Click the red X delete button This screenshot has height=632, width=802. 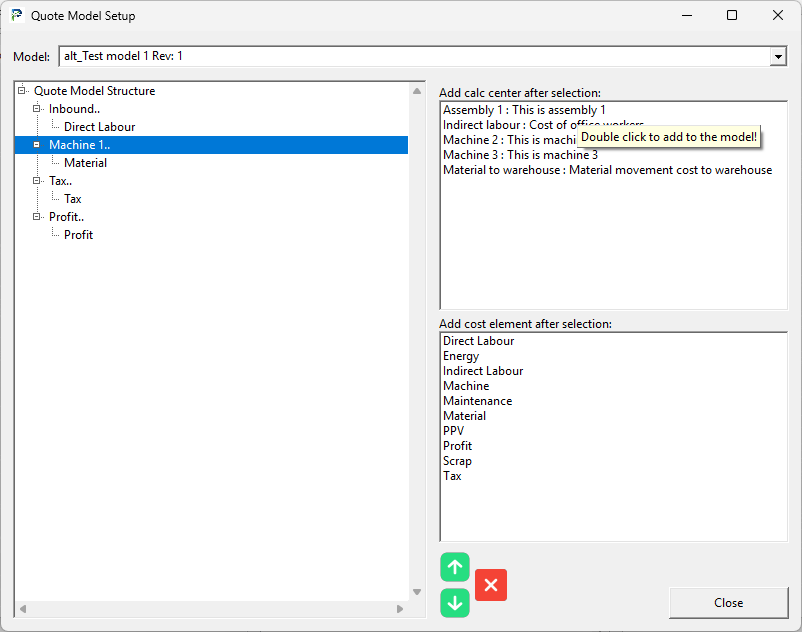491,585
